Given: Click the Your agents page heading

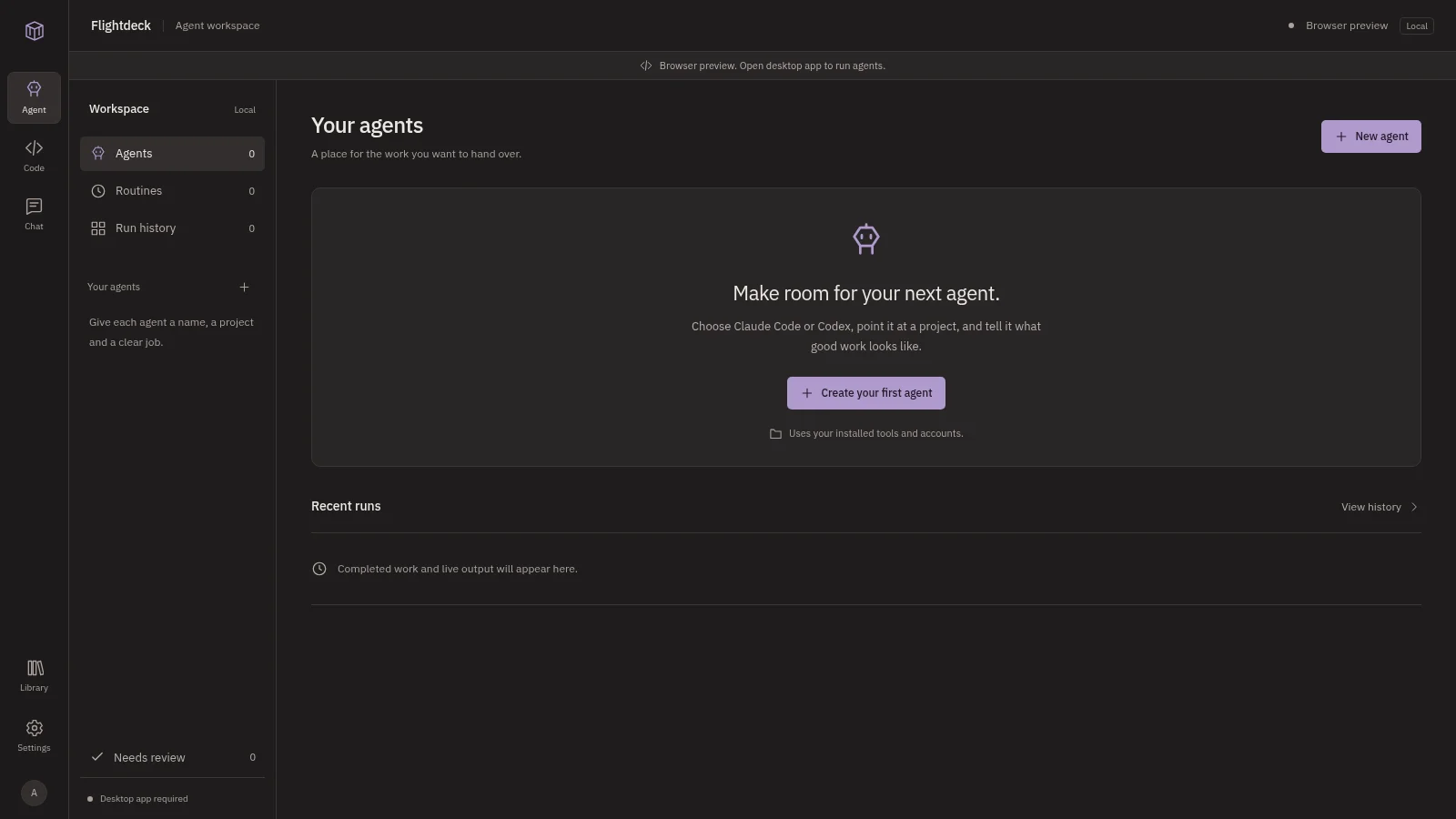Looking at the screenshot, I should pyautogui.click(x=367, y=126).
